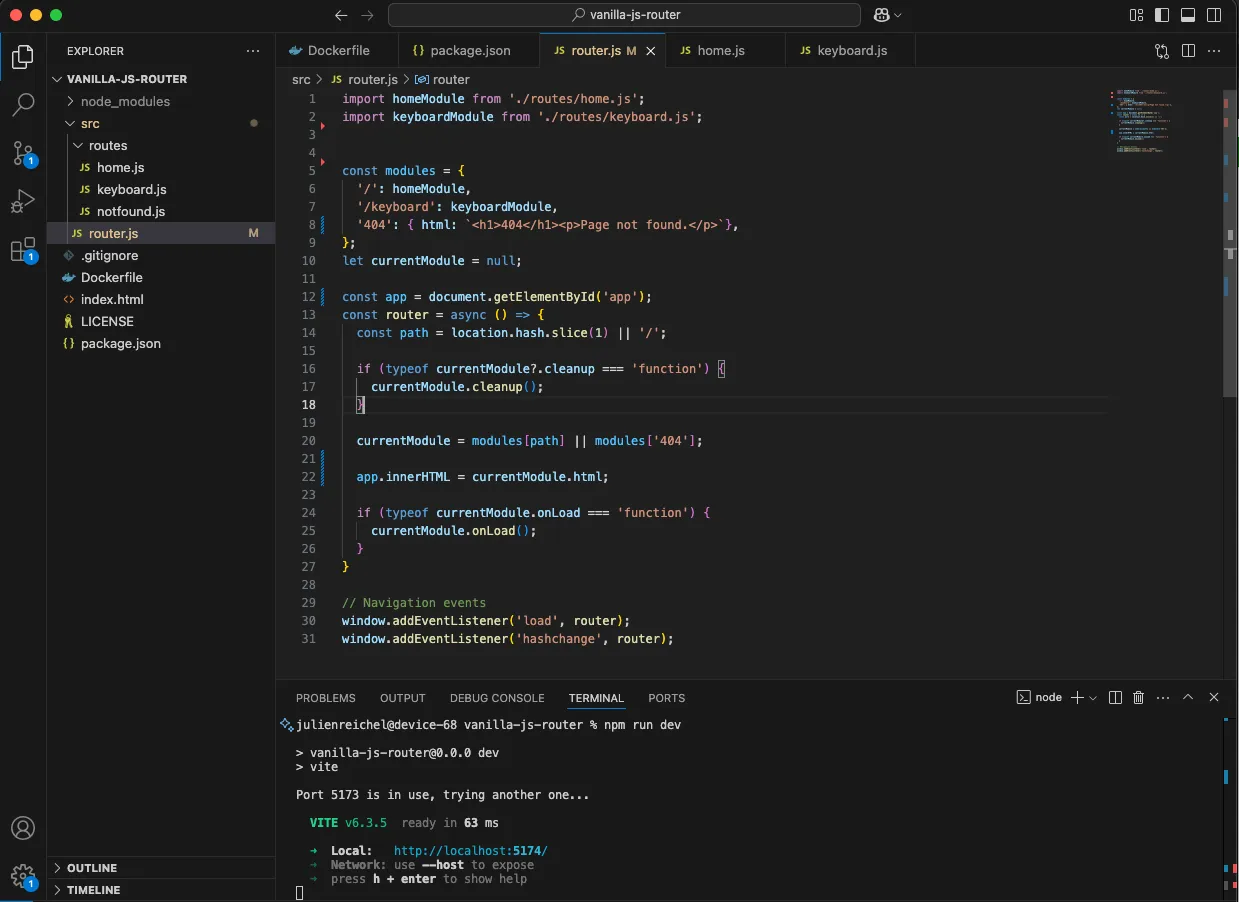
Task: Collapse the src folder
Action: coord(161,123)
